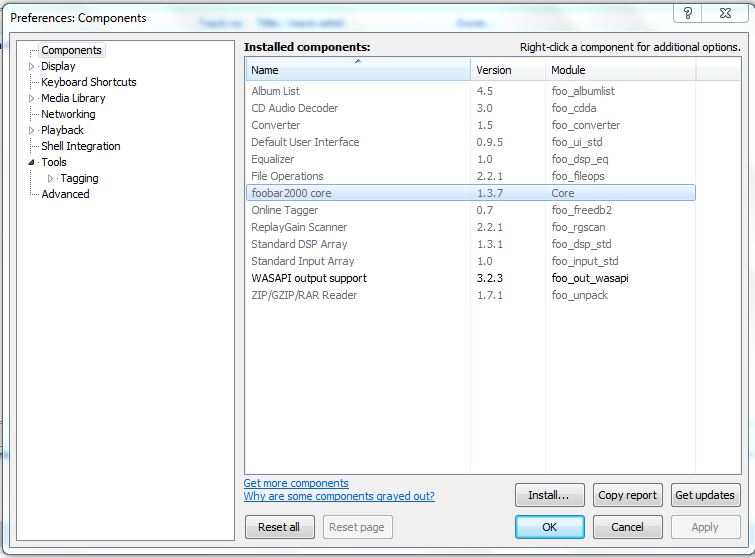Select Components in the preferences tree
Image resolution: width=755 pixels, height=558 pixels.
[x=71, y=50]
